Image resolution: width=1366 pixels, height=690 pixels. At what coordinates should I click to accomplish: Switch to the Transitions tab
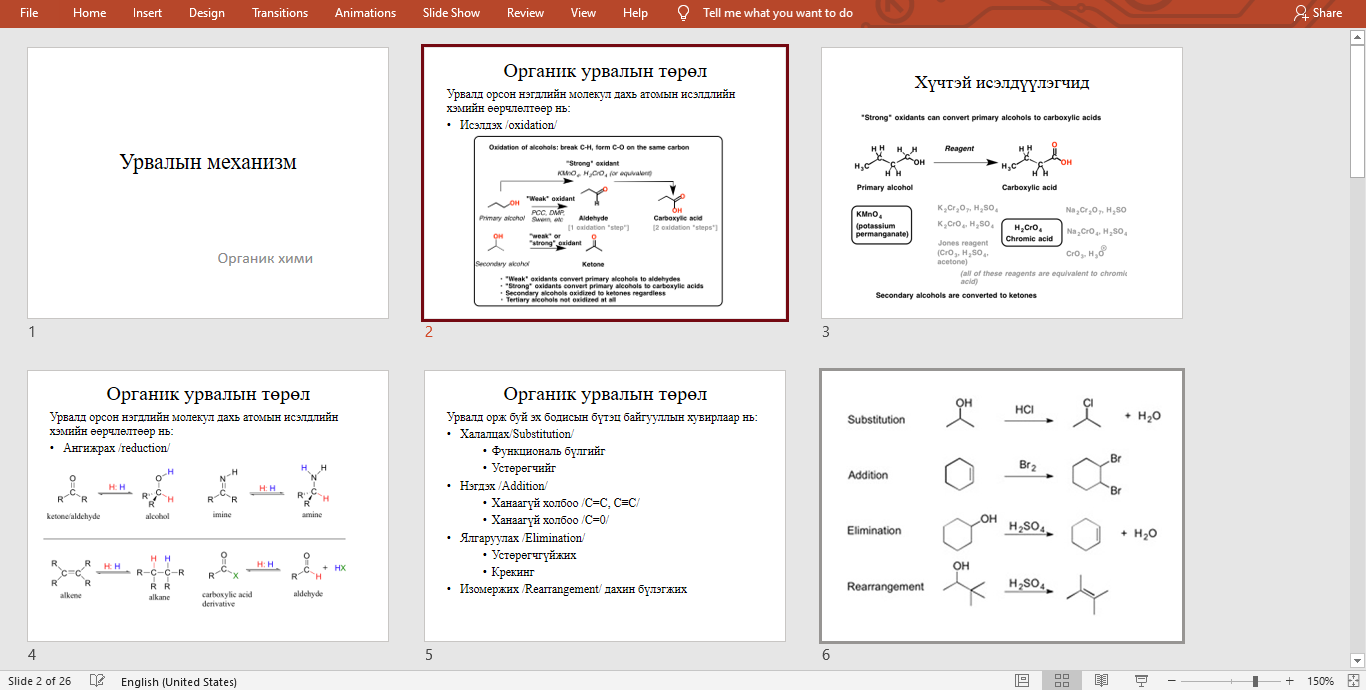(x=280, y=13)
